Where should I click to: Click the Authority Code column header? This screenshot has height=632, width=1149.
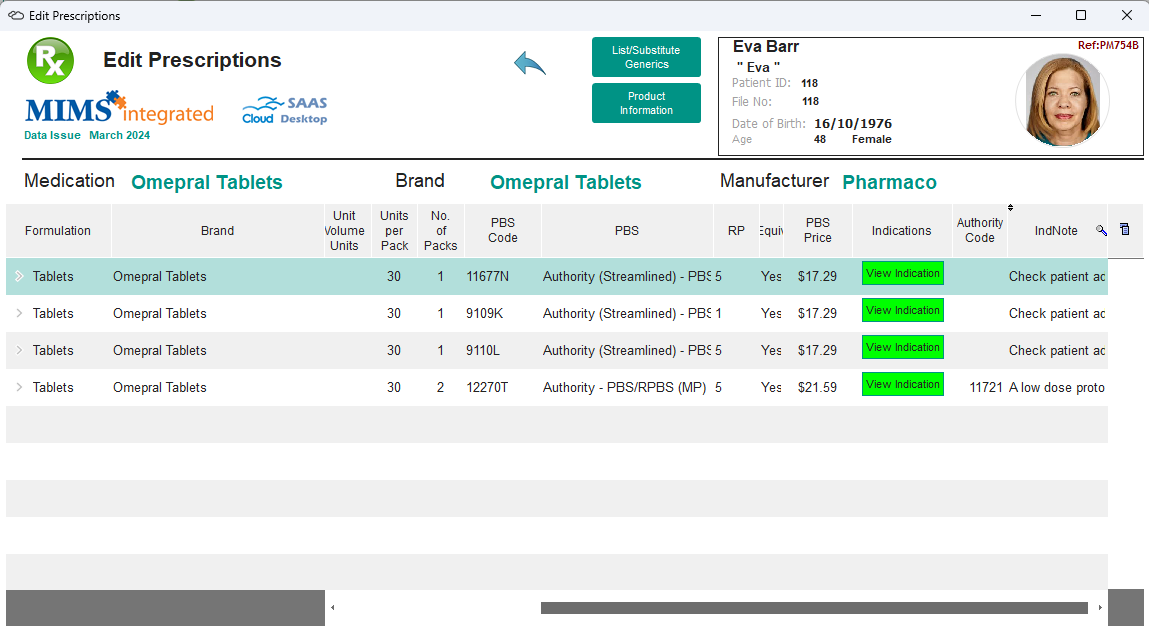pos(980,231)
